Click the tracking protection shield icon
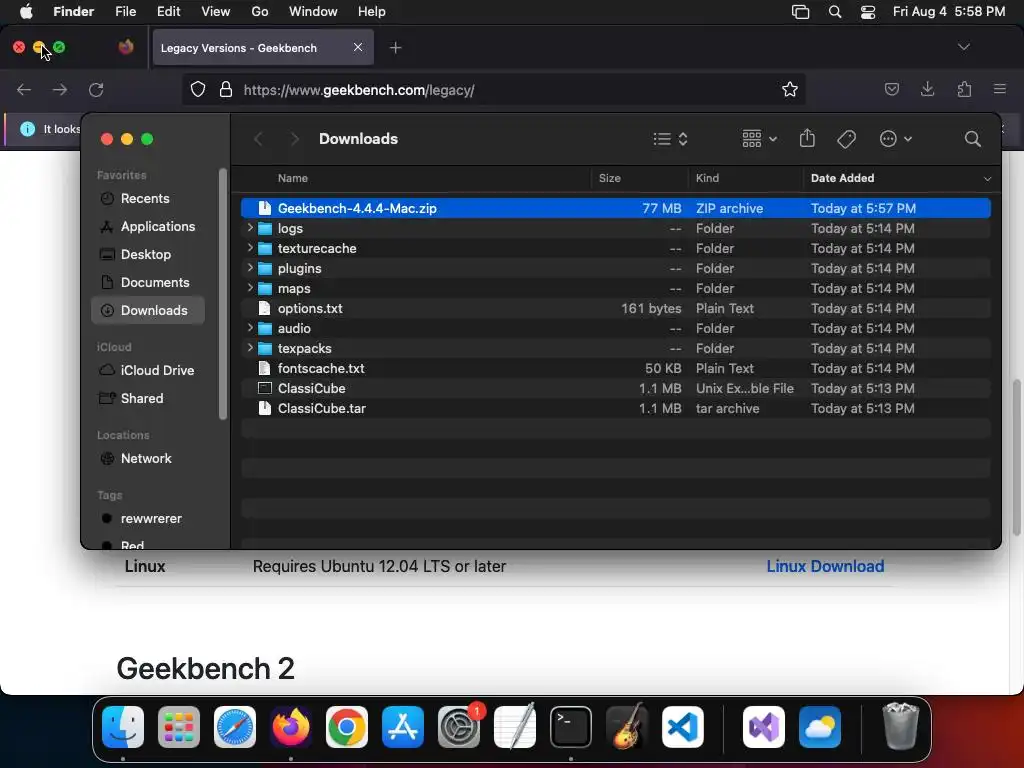Viewport: 1024px width, 768px height. coord(198,89)
